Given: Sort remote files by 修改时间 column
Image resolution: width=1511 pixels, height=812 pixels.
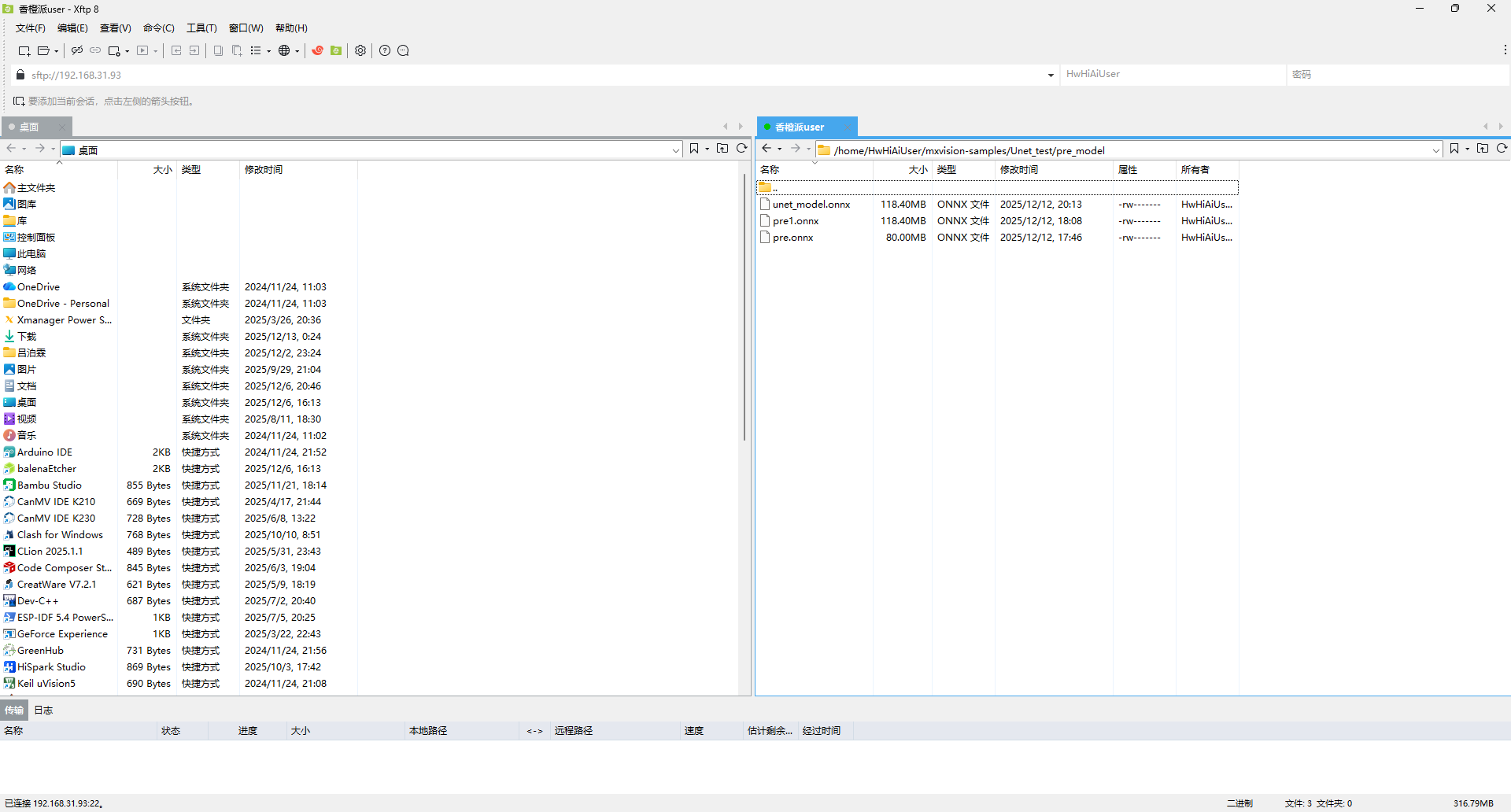Looking at the screenshot, I should (1053, 169).
